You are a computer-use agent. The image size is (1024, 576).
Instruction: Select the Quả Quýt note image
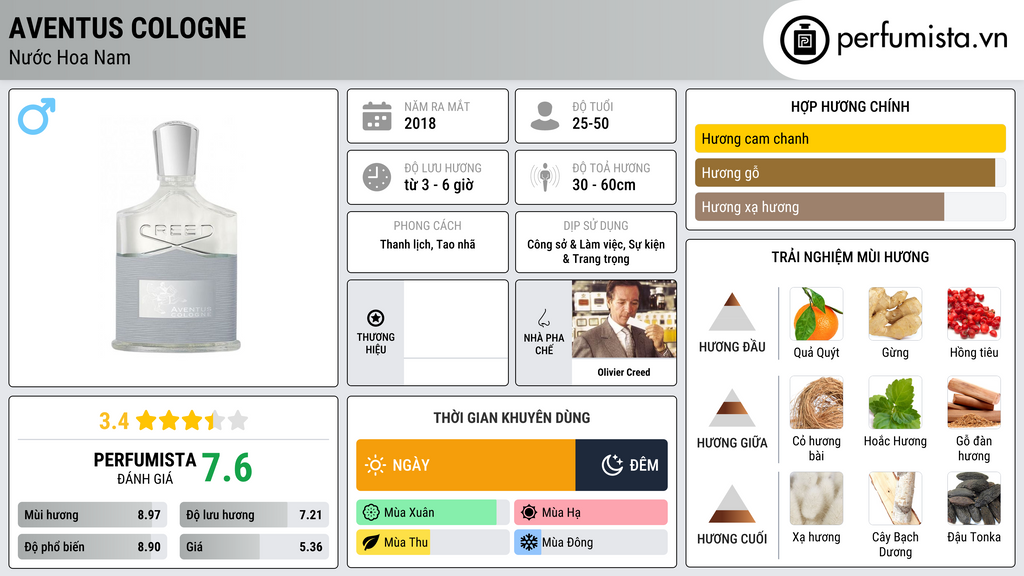pos(816,314)
